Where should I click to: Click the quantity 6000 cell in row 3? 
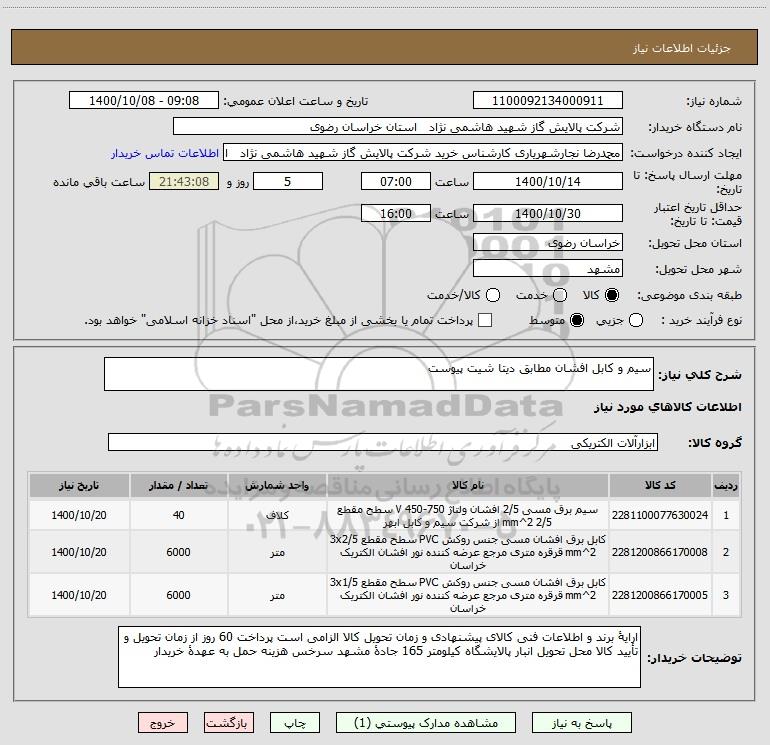coord(178,595)
